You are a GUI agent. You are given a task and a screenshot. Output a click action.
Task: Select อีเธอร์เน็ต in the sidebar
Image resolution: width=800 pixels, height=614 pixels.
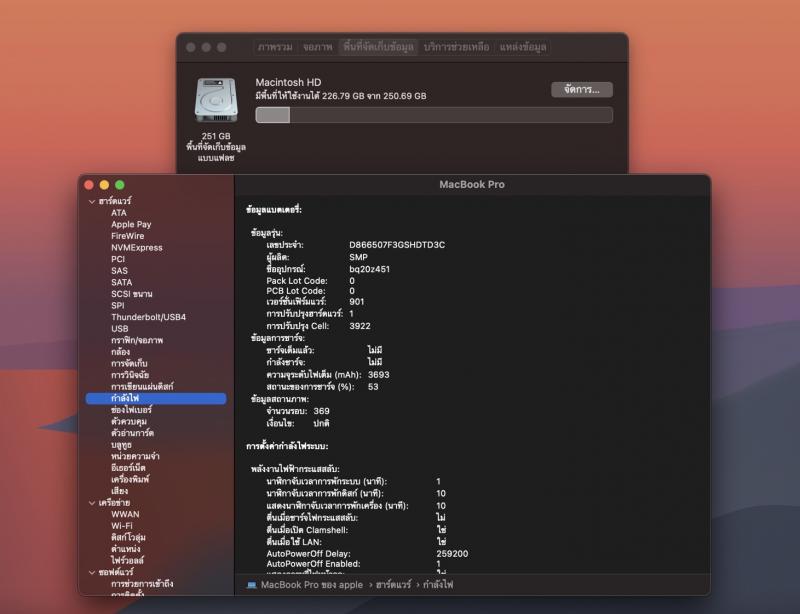(128, 468)
